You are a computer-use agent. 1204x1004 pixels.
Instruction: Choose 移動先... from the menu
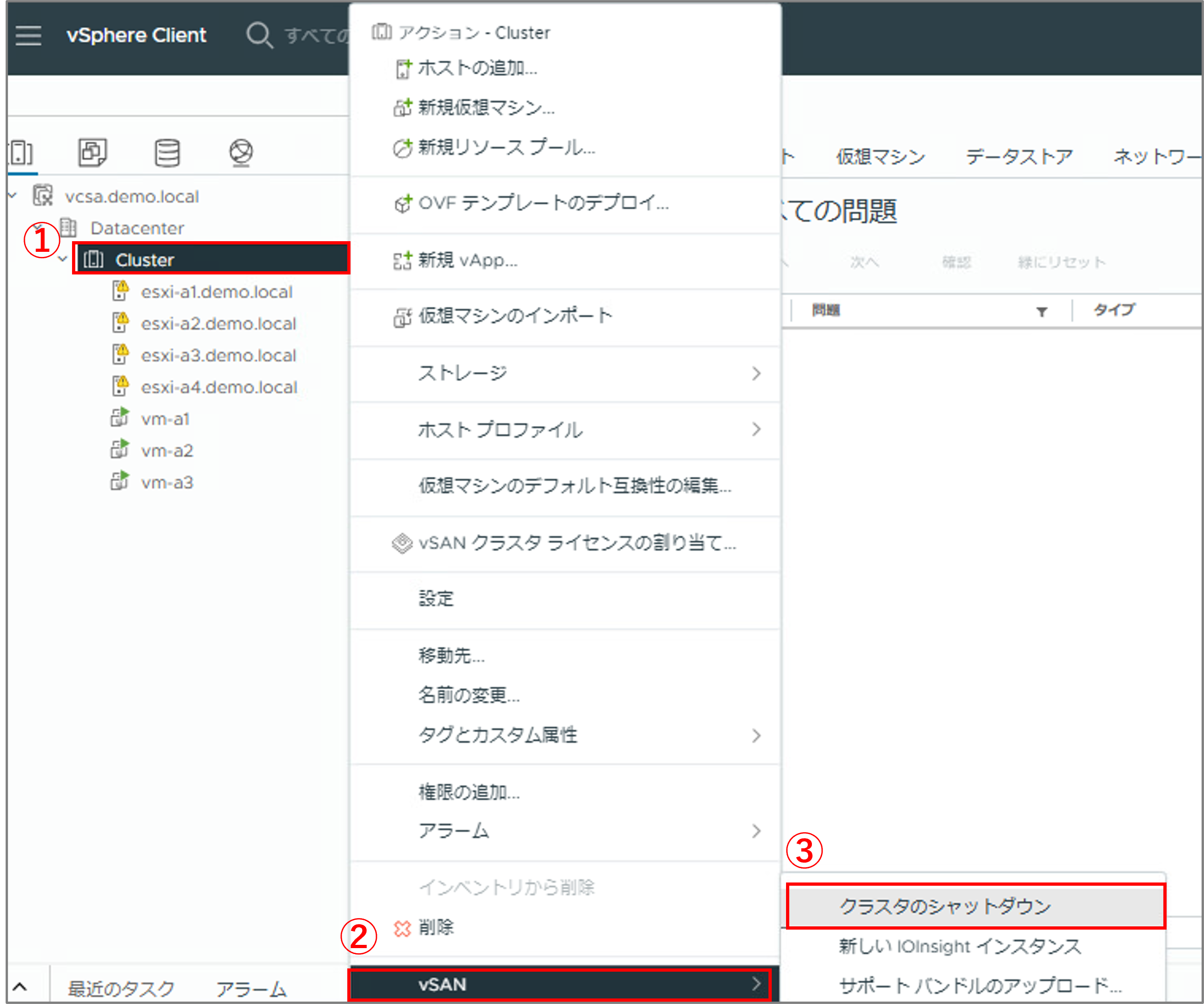tap(451, 655)
